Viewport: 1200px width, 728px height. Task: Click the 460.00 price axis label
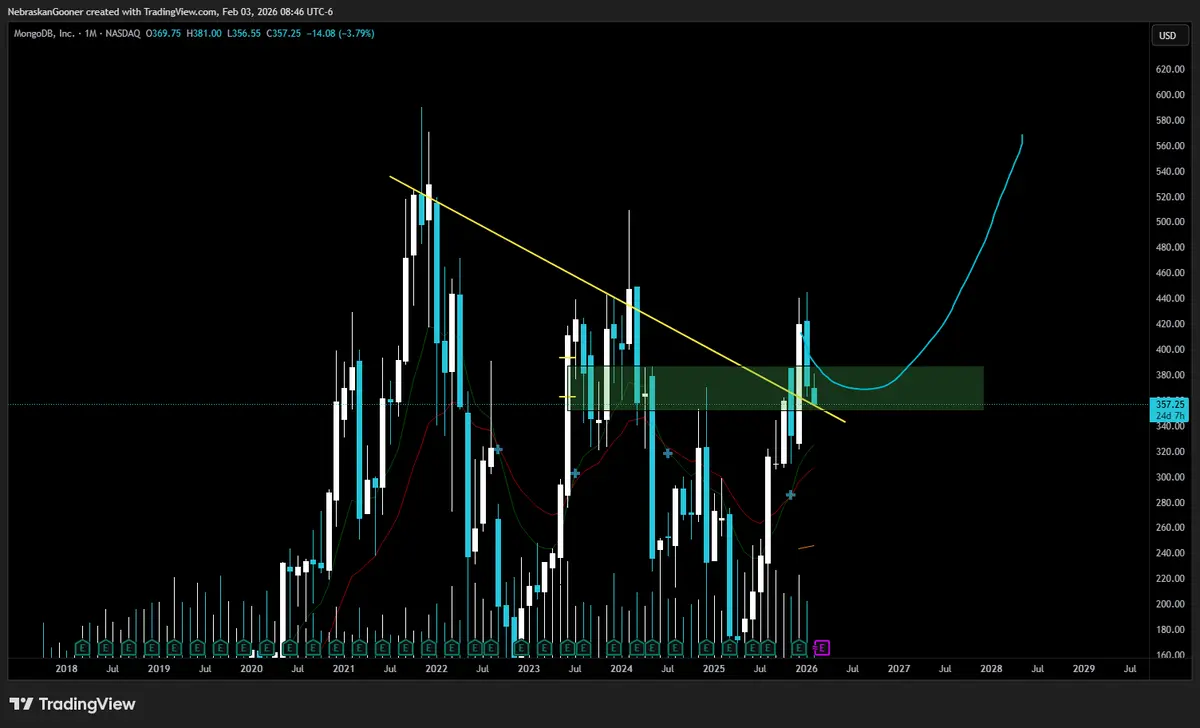click(1170, 273)
